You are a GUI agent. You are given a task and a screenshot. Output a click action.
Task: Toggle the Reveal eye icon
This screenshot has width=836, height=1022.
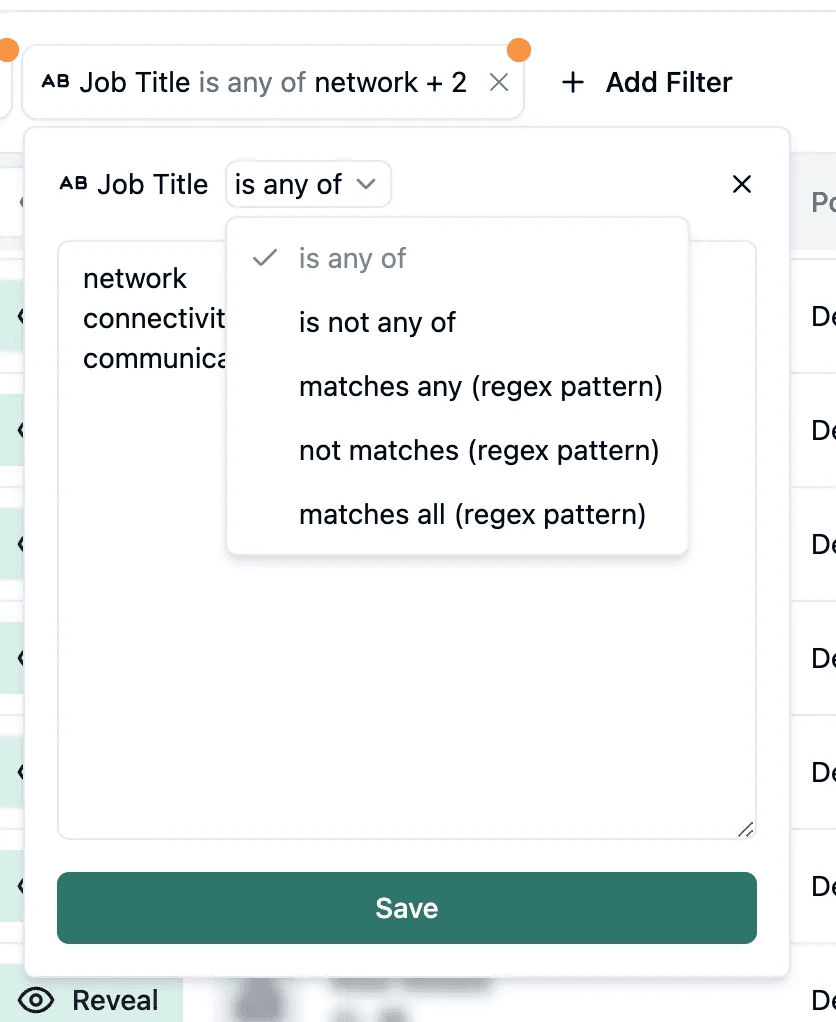coord(37,1000)
